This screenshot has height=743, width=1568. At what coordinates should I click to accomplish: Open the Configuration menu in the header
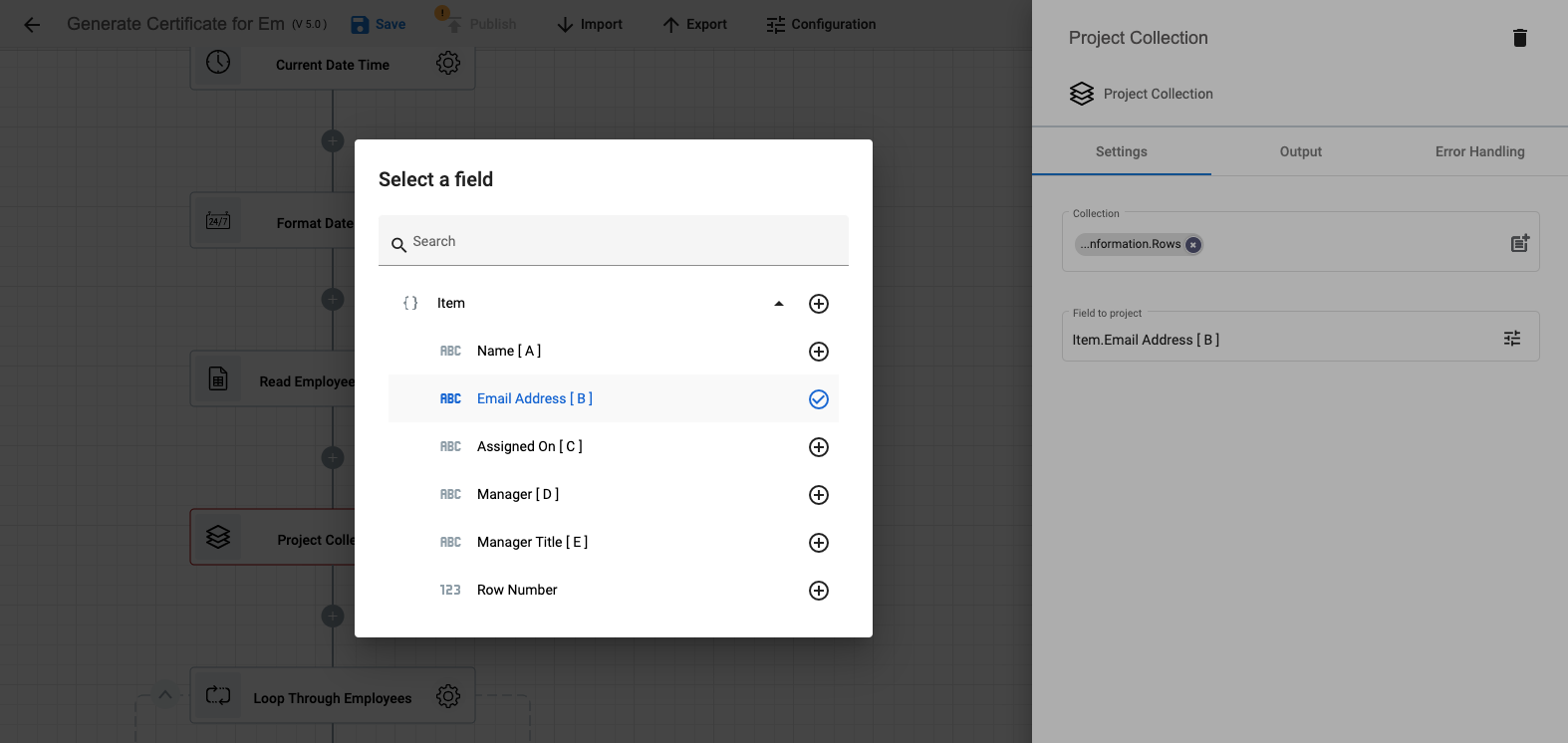[x=821, y=25]
